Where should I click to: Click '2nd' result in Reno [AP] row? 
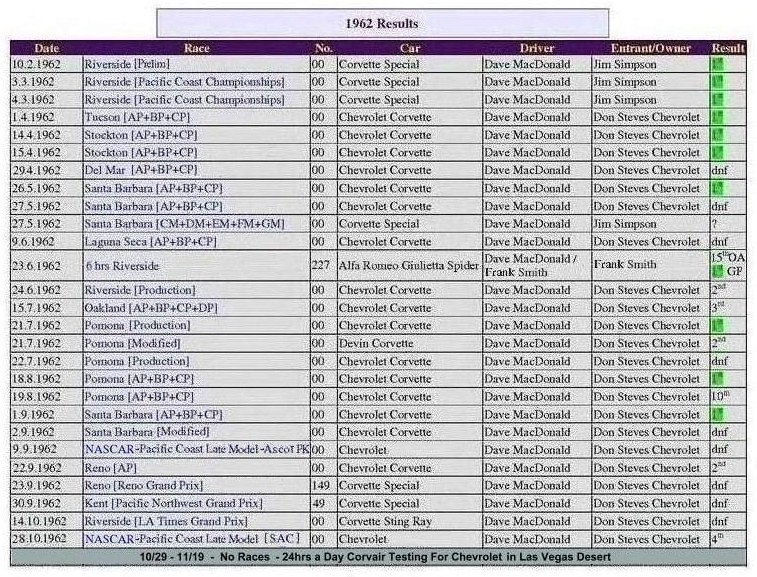click(x=718, y=468)
